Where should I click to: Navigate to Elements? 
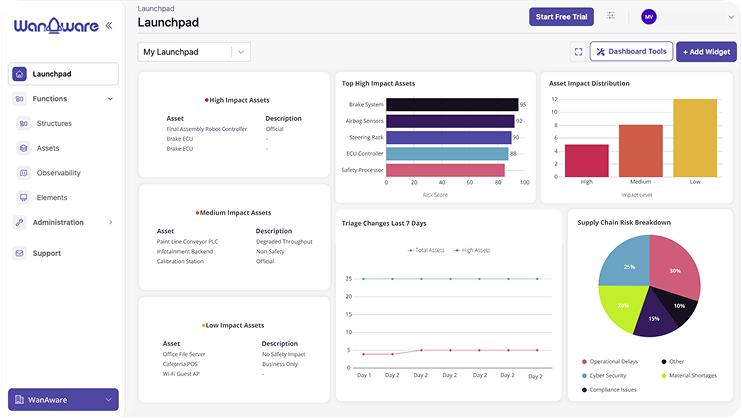tap(52, 197)
